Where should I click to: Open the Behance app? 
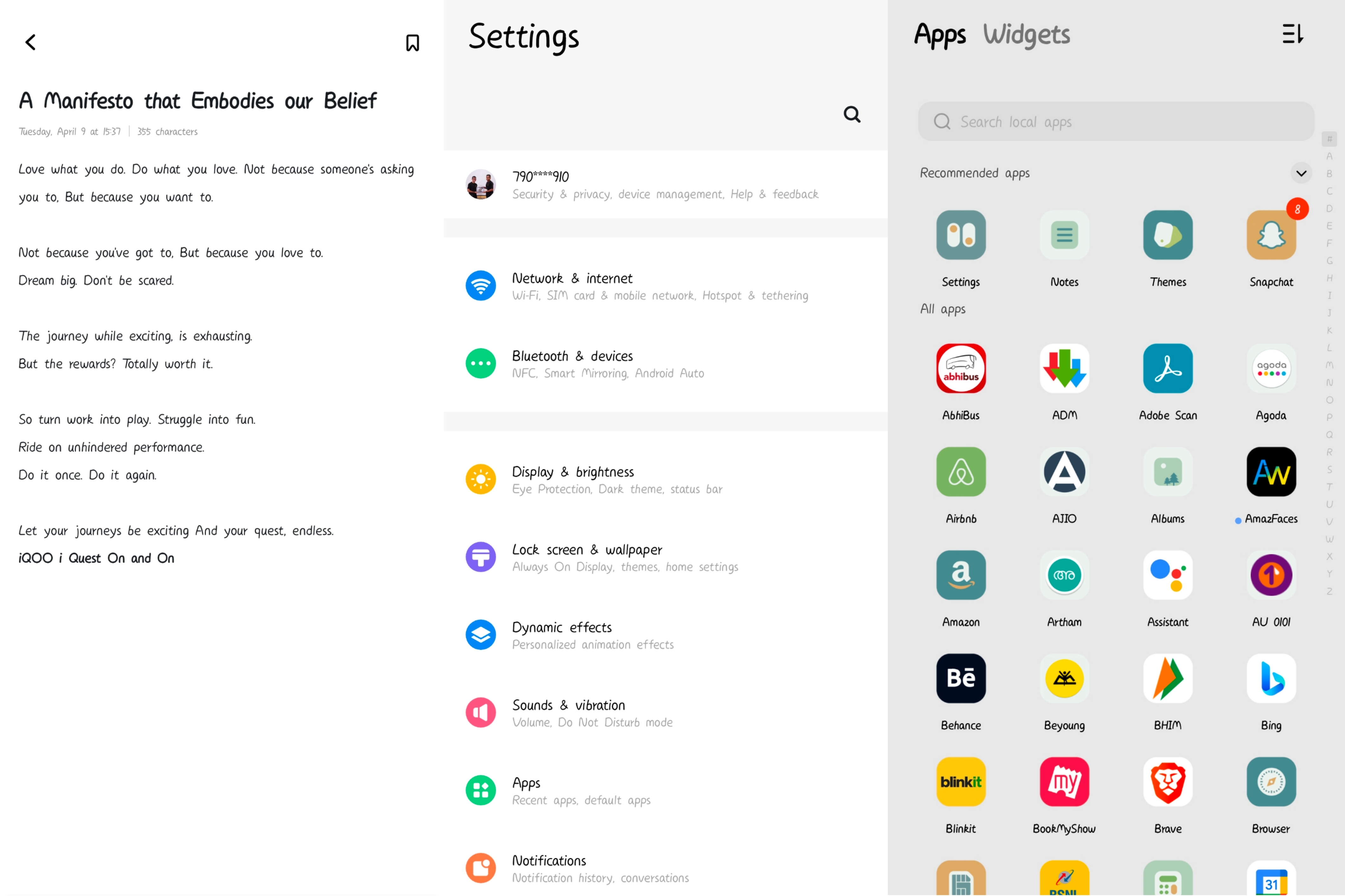[x=960, y=678]
